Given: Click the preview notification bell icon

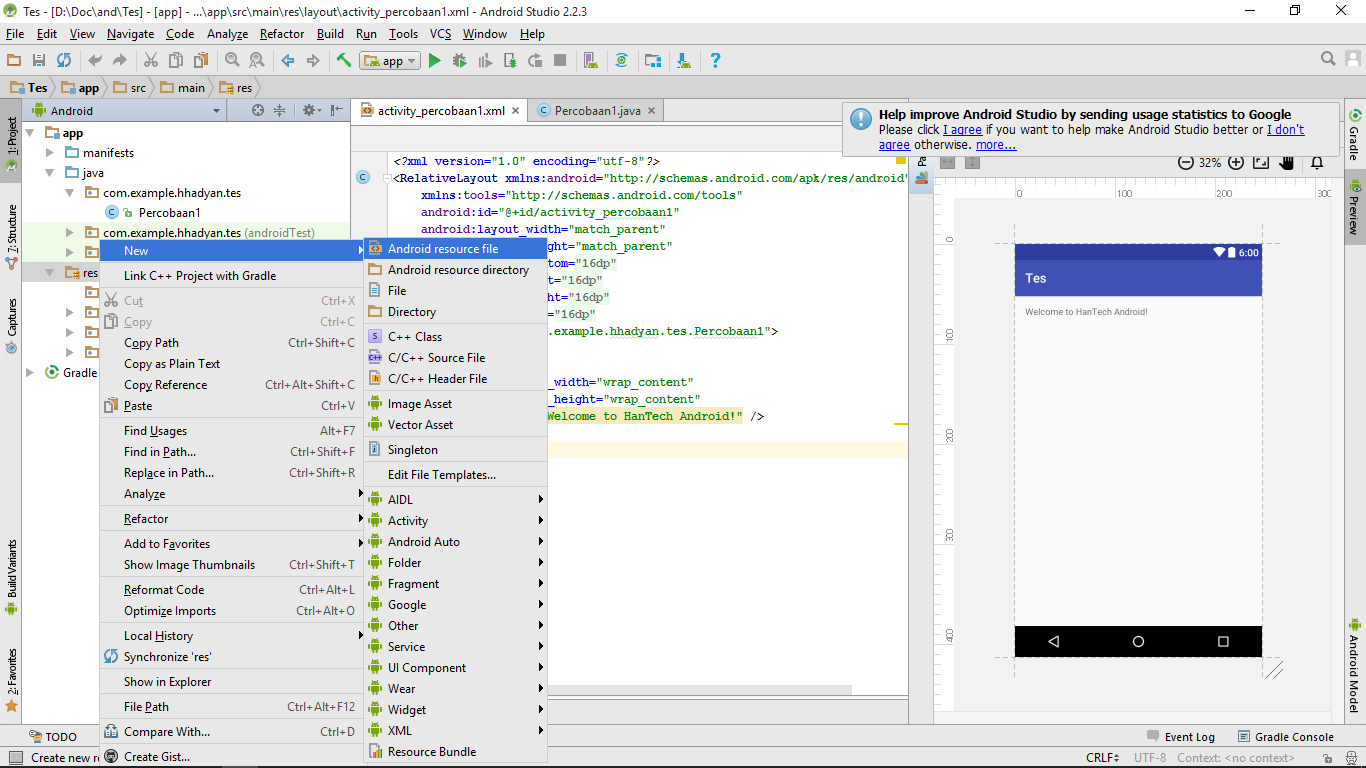Looking at the screenshot, I should pos(1317,162).
